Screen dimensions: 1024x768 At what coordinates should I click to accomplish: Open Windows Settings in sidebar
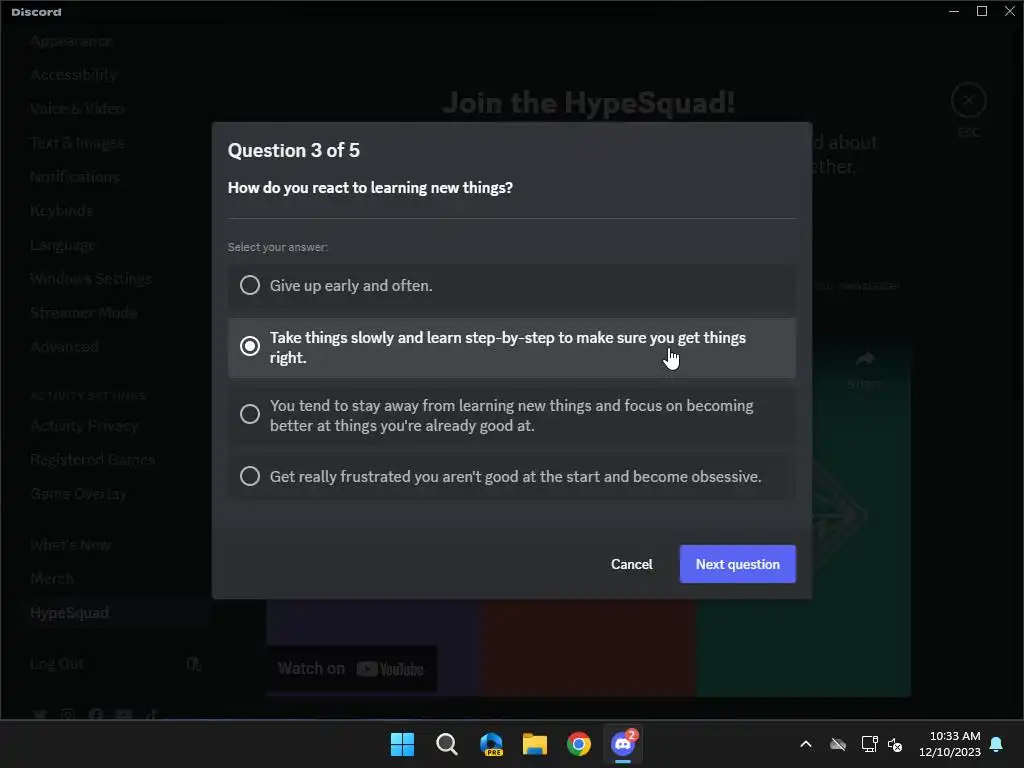point(91,279)
